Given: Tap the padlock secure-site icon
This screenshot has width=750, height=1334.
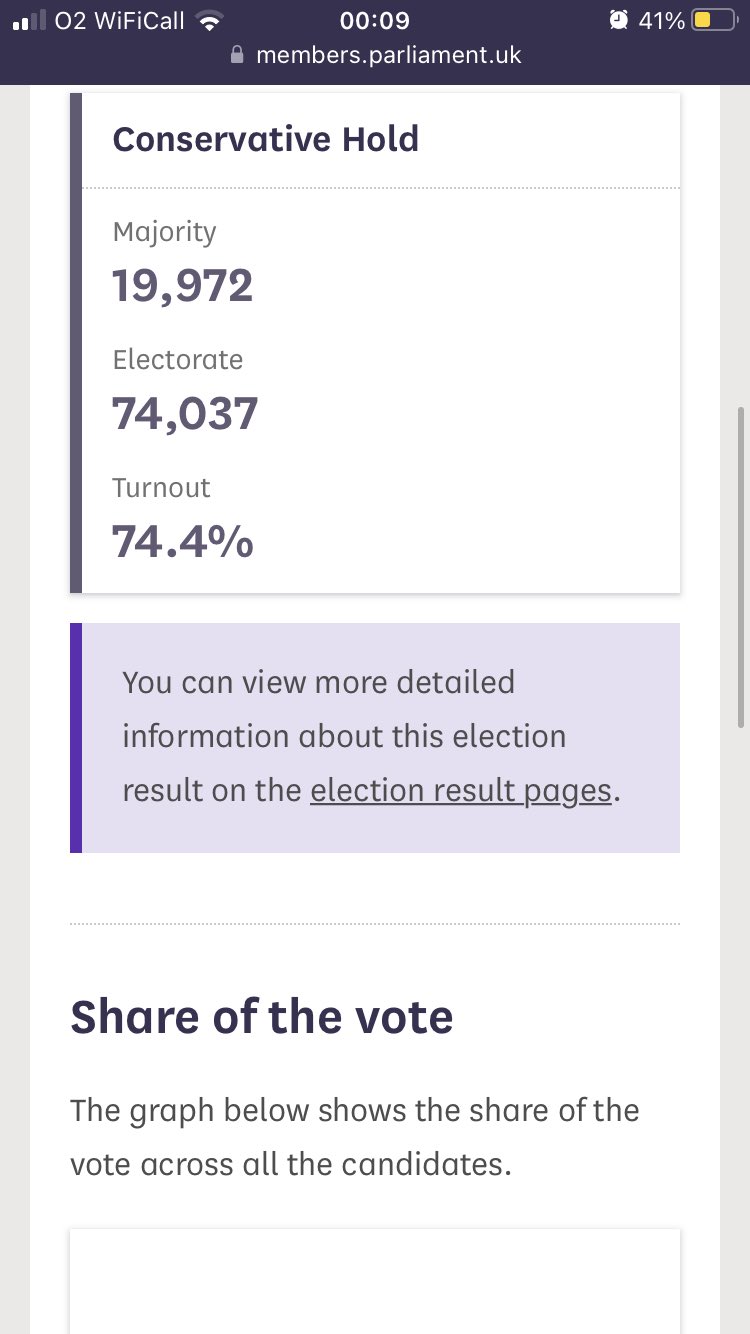Looking at the screenshot, I should tap(237, 55).
